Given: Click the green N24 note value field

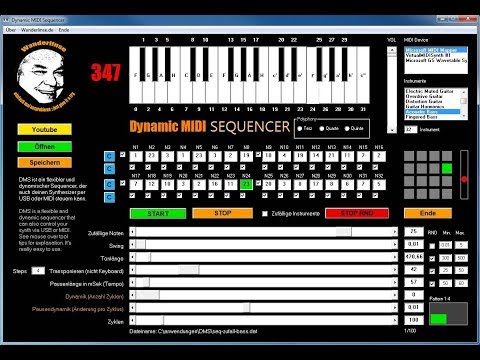Looking at the screenshot, I should click(x=246, y=185).
